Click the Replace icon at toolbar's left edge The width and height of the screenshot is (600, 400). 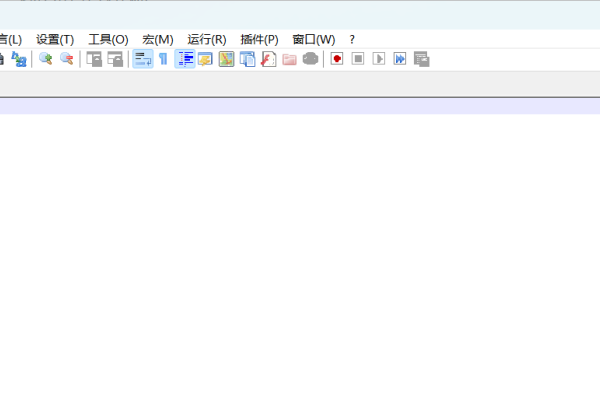tap(19, 59)
